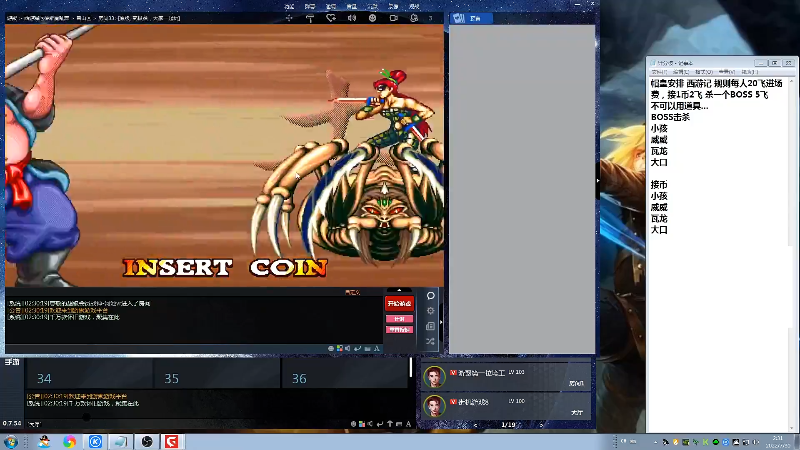
Task: Click the chat input field at bottom
Action: (189, 424)
